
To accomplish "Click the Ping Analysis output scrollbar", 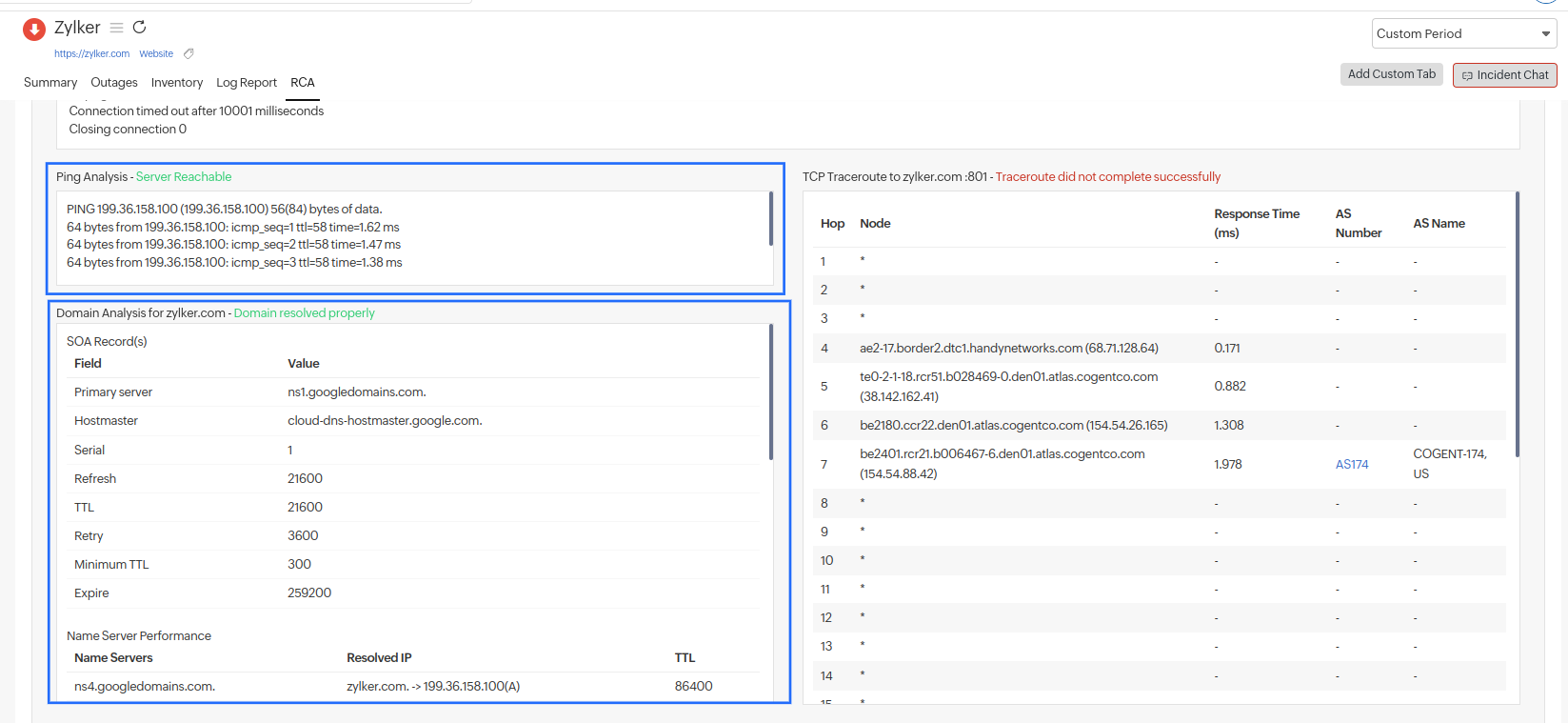I will pyautogui.click(x=770, y=219).
